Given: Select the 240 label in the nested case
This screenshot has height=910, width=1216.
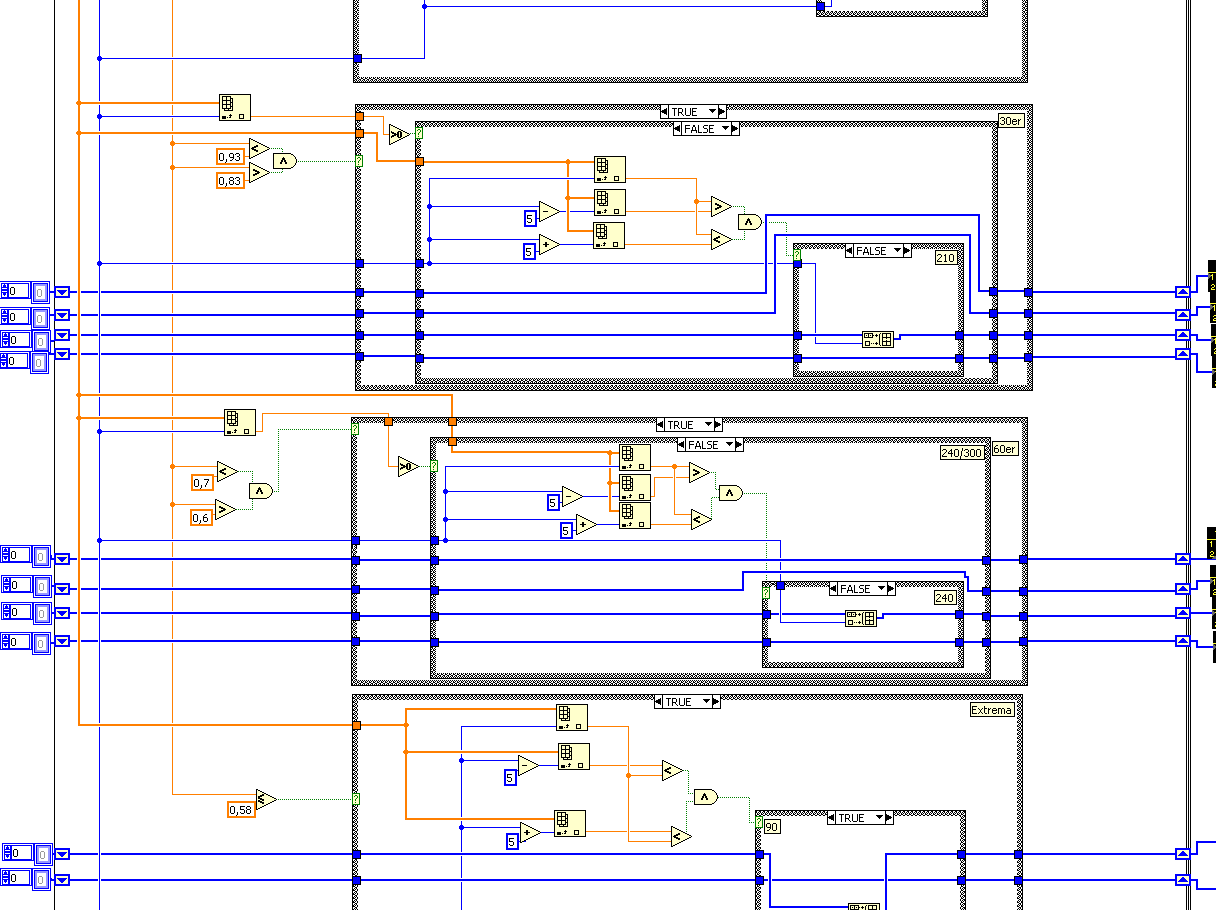Looking at the screenshot, I should click(945, 598).
